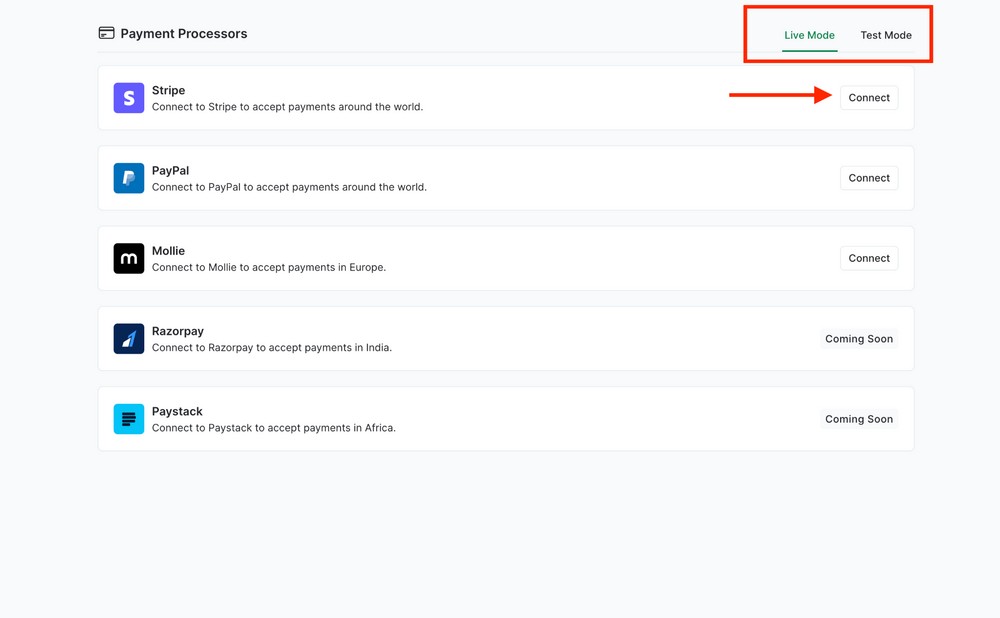The image size is (1000, 618).
Task: Click the Payment Processors header icon
Action: coord(105,32)
